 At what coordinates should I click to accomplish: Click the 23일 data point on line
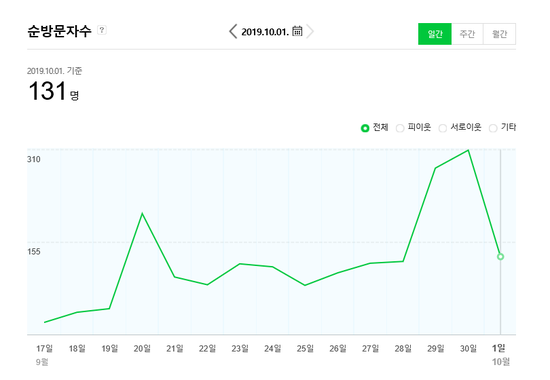[240, 264]
